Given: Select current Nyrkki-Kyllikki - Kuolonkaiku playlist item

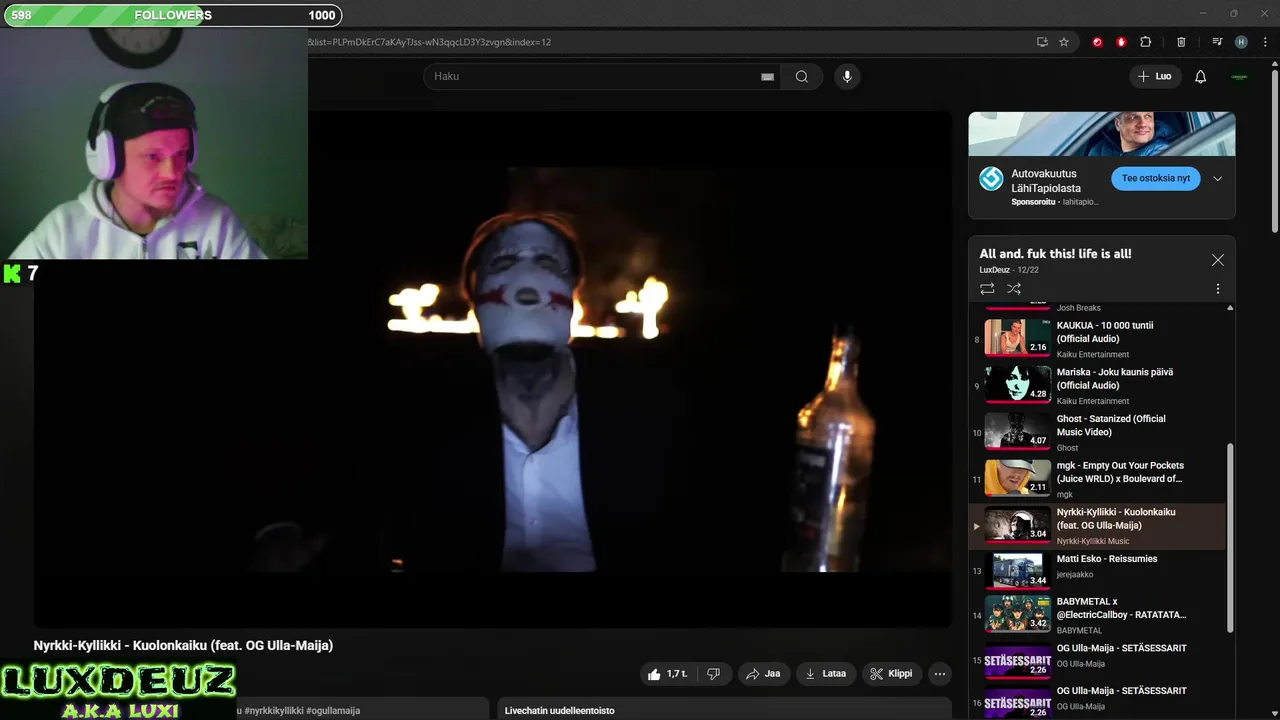Looking at the screenshot, I should [1097, 526].
